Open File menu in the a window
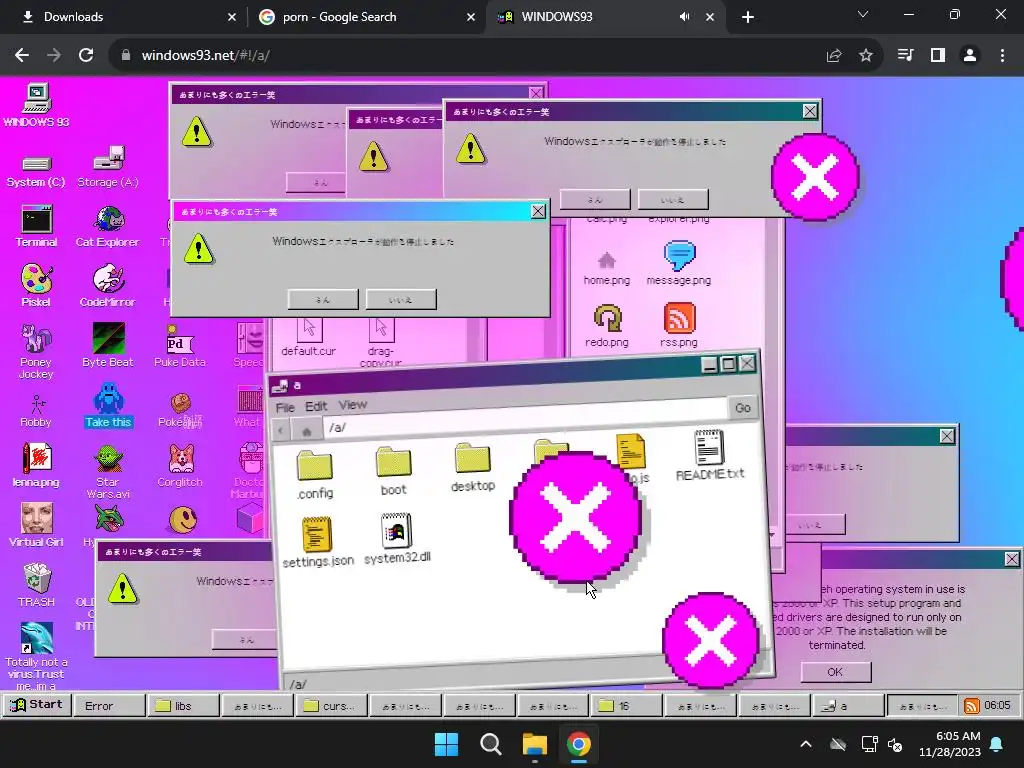This screenshot has width=1024, height=768. (x=285, y=407)
